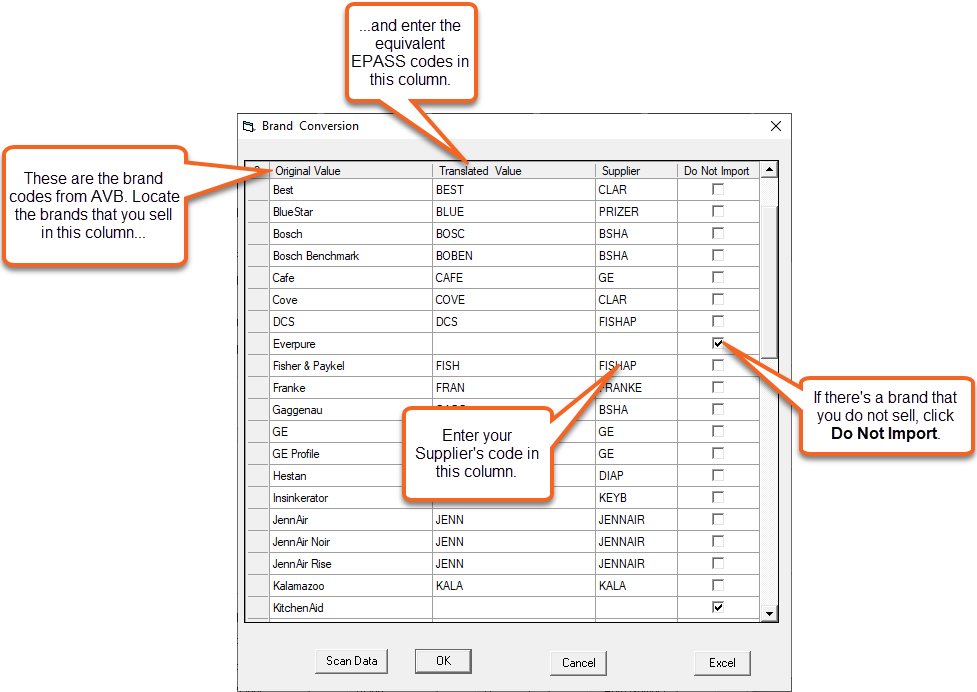Check Do Not Import for Cafe
977x692 pixels.
point(718,277)
